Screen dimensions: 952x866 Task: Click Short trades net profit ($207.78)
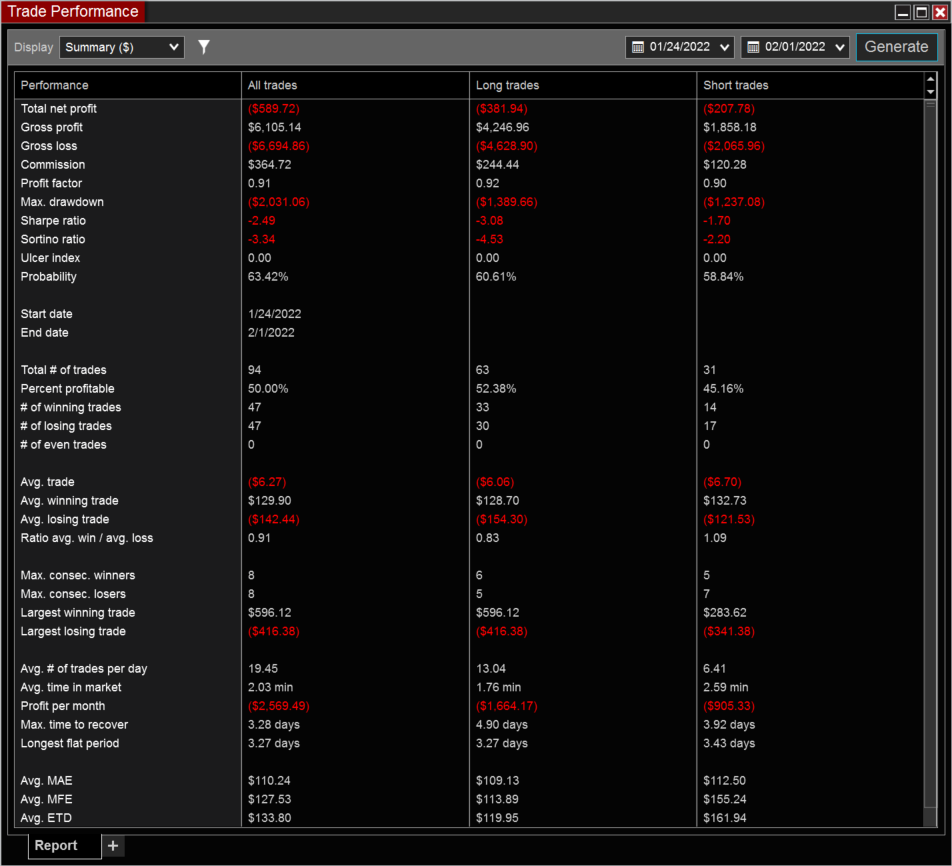(729, 109)
